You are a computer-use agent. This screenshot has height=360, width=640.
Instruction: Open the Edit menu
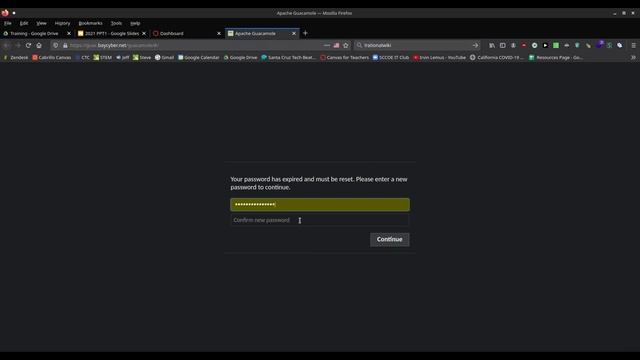[x=24, y=23]
